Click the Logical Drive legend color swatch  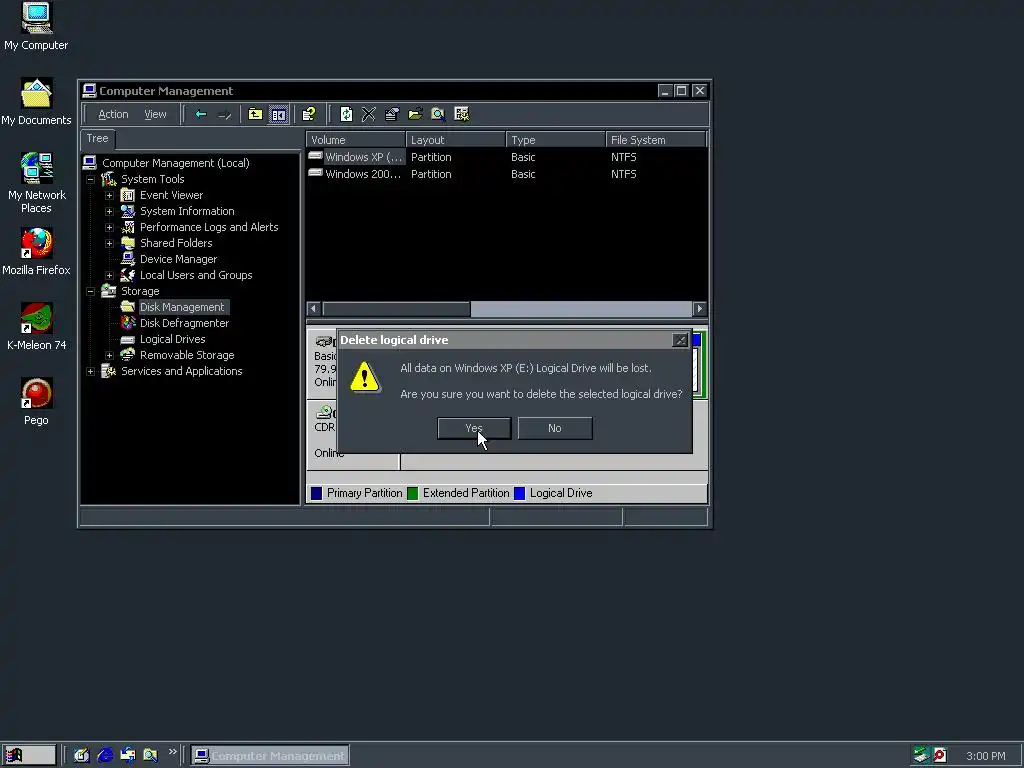coord(519,493)
